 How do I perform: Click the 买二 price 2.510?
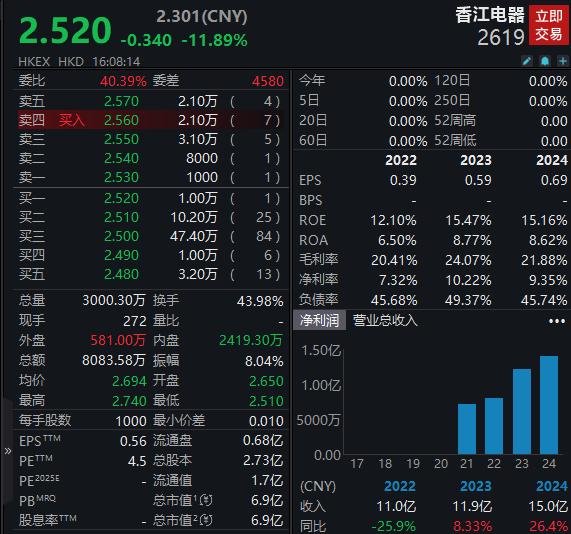121,217
